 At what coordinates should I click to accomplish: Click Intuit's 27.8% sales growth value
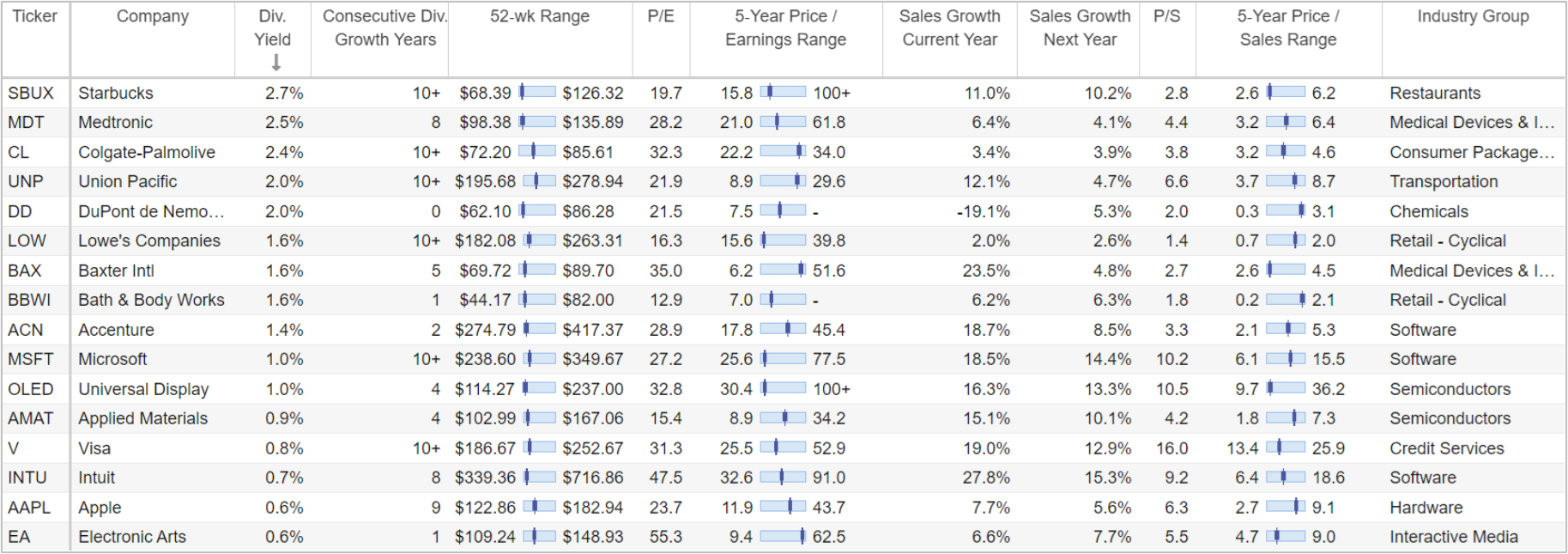pos(986,478)
